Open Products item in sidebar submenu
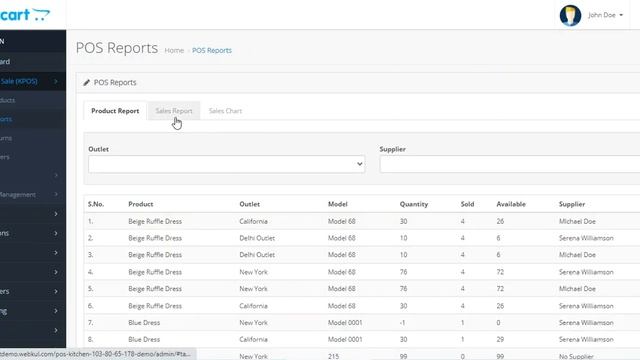The width and height of the screenshot is (640, 360). (x=8, y=100)
